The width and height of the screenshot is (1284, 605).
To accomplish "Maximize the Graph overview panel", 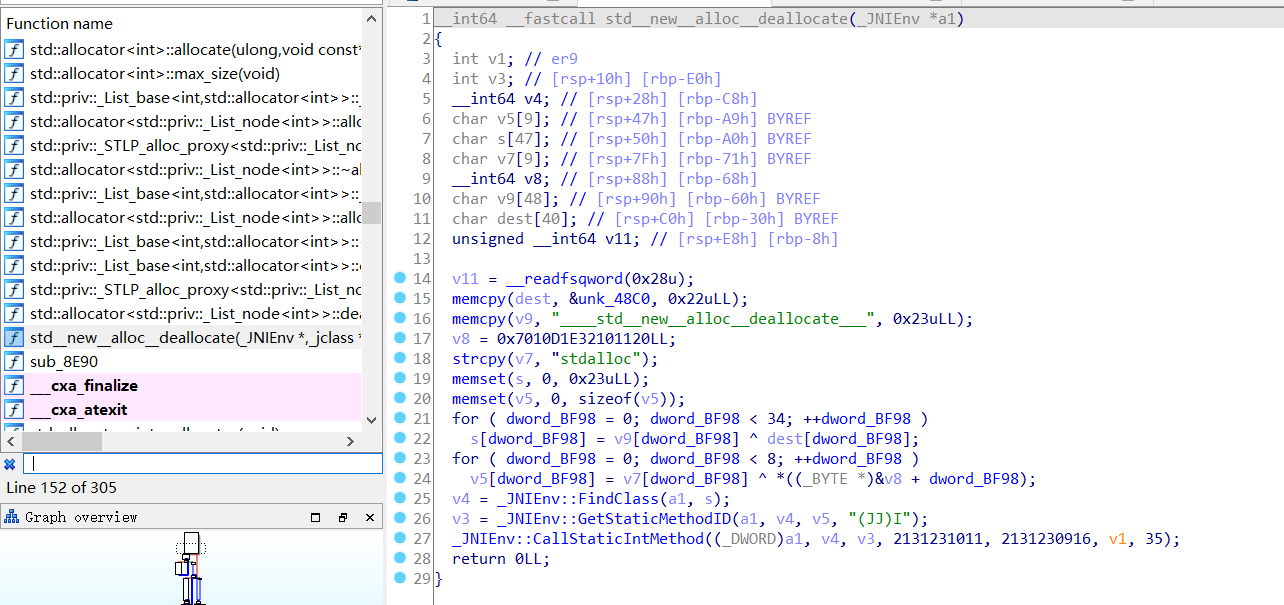I will 316,518.
